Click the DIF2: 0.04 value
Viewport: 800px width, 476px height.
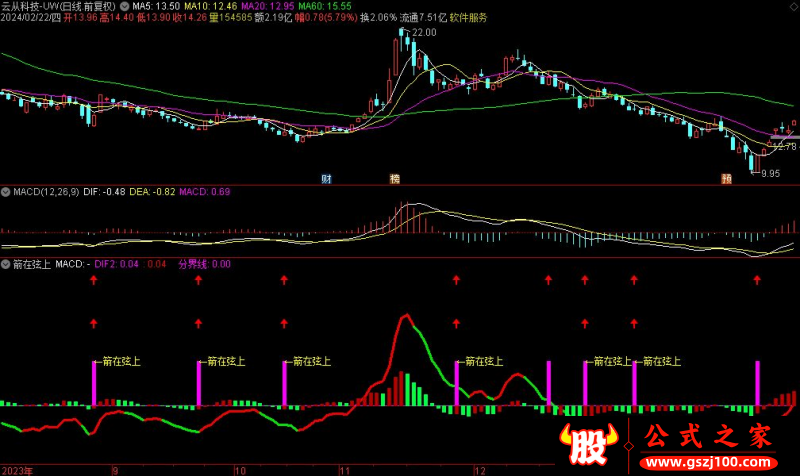click(x=116, y=264)
